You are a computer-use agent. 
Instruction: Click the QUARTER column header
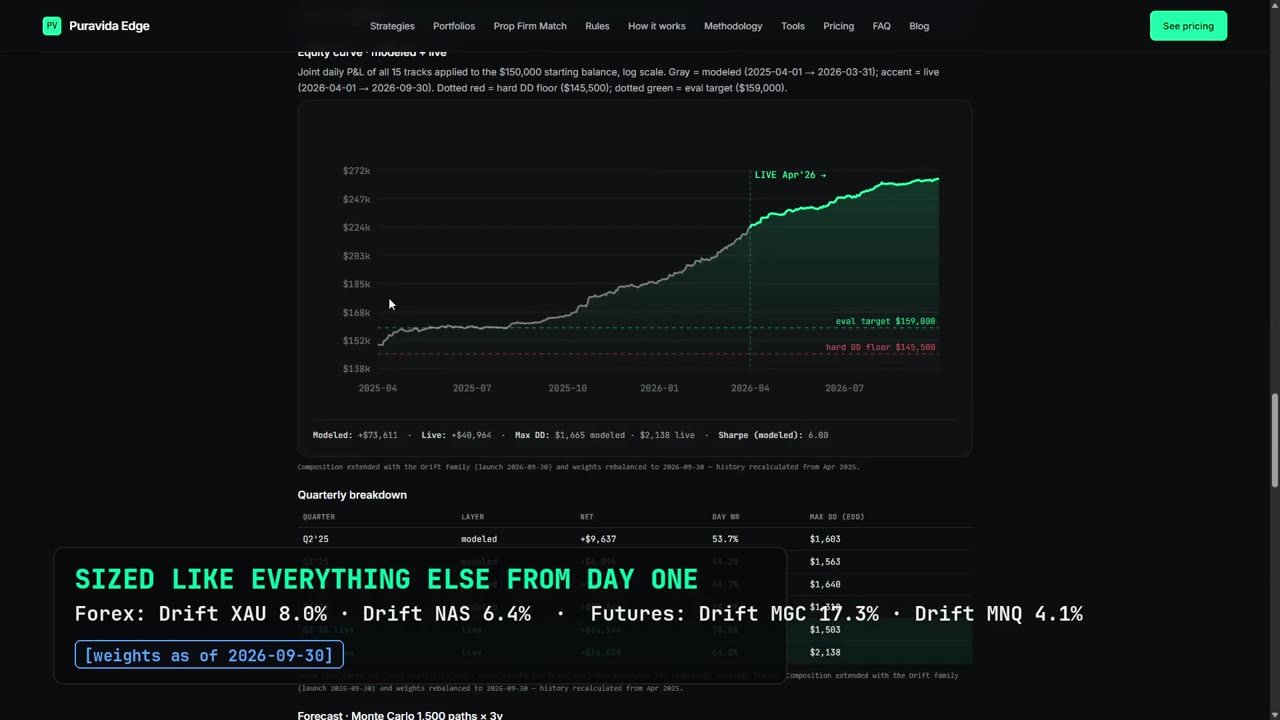(319, 517)
